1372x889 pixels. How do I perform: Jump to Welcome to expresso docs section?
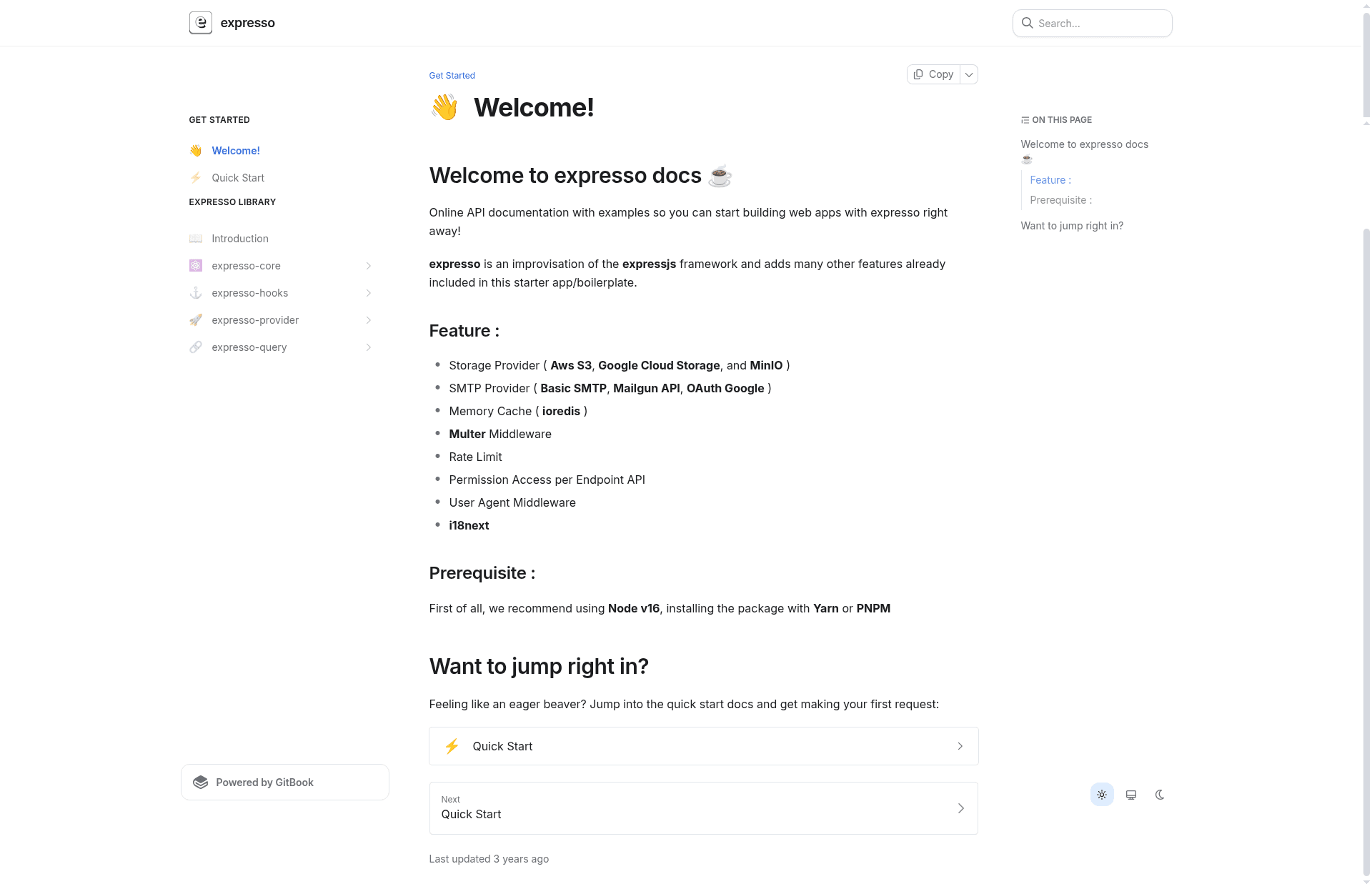(1084, 152)
